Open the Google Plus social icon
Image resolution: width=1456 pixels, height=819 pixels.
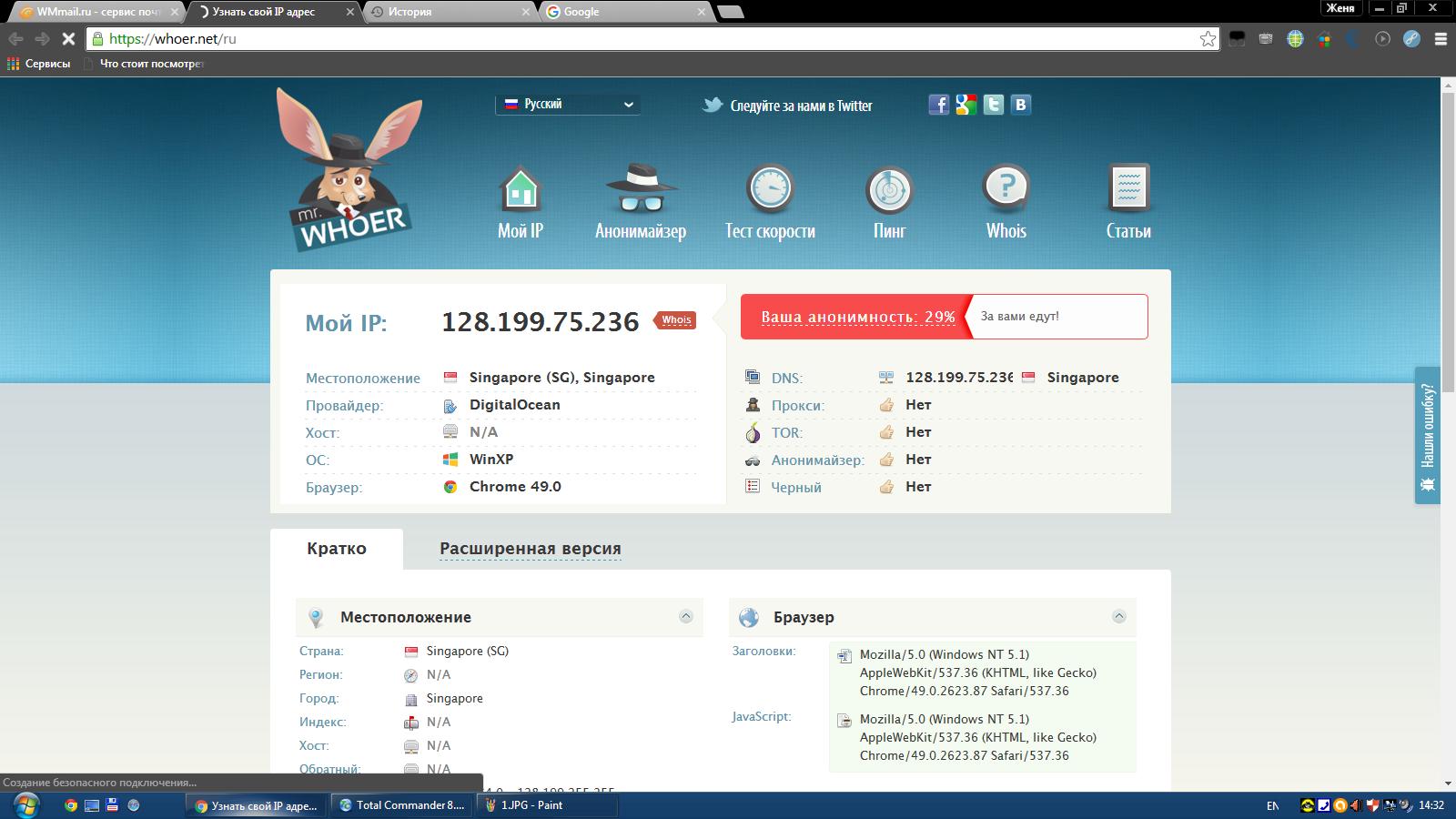(x=966, y=105)
